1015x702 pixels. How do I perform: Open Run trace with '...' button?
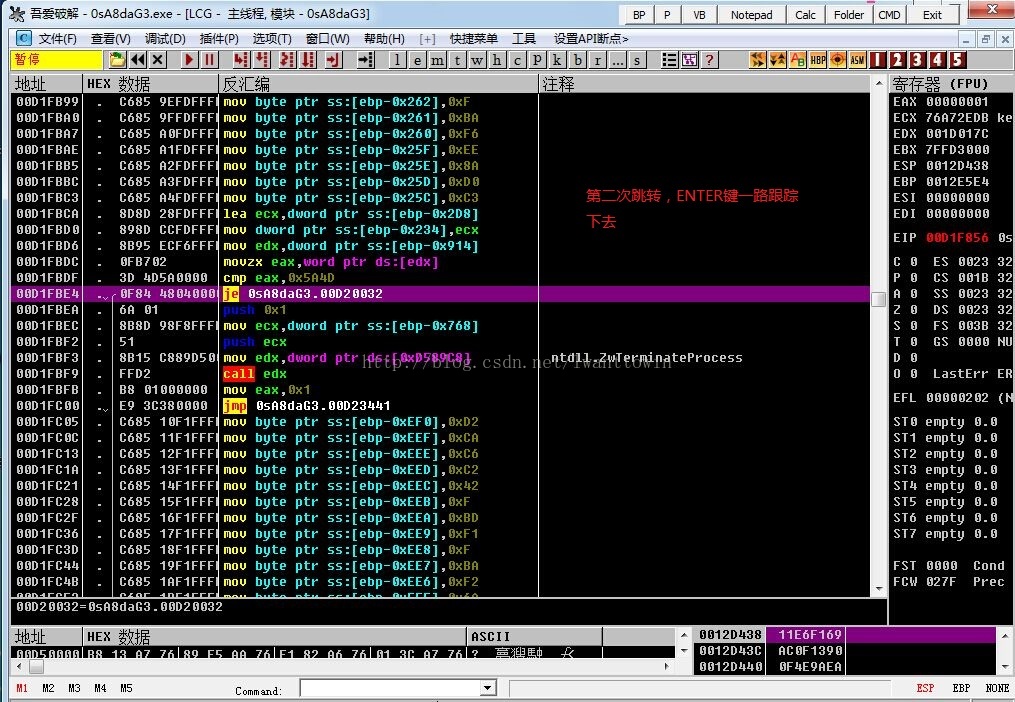pyautogui.click(x=618, y=60)
